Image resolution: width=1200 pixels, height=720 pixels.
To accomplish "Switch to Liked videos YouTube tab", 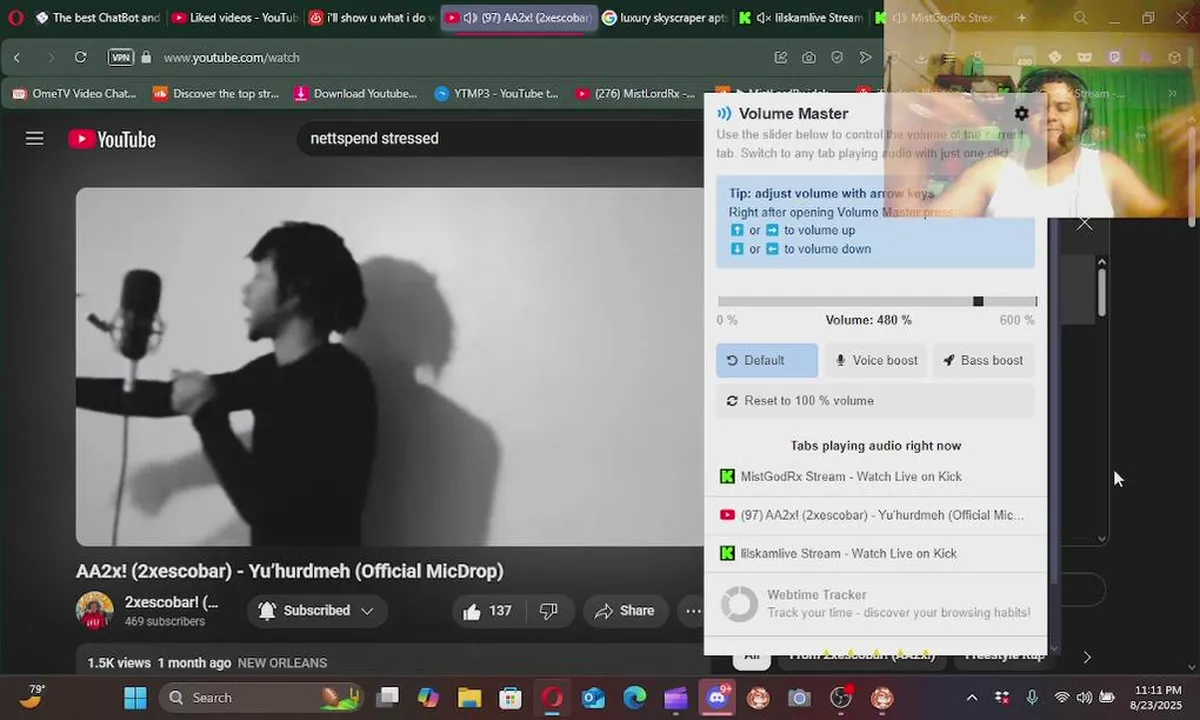I will click(x=234, y=18).
